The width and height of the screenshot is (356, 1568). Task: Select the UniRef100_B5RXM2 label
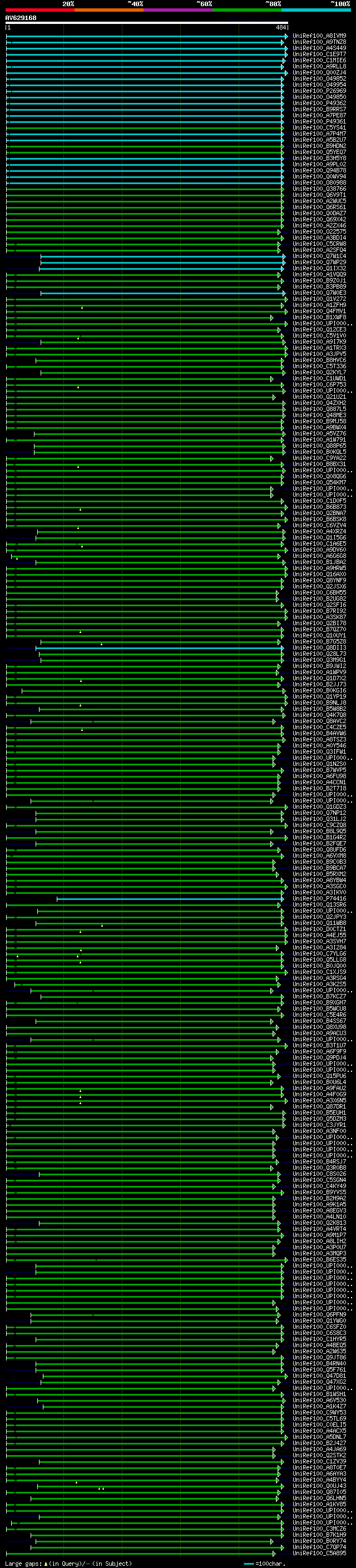[319, 874]
